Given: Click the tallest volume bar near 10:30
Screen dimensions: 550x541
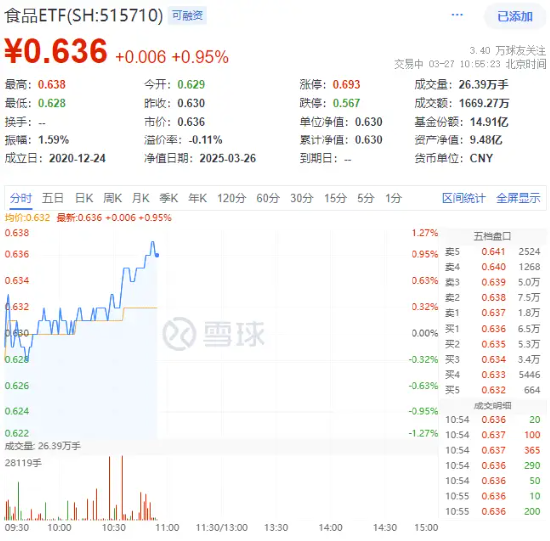Looking at the screenshot, I should [x=122, y=488].
